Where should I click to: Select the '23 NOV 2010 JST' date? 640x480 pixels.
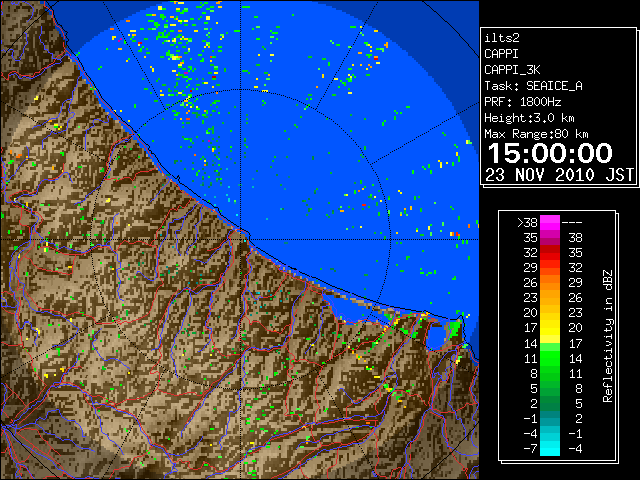tap(559, 175)
